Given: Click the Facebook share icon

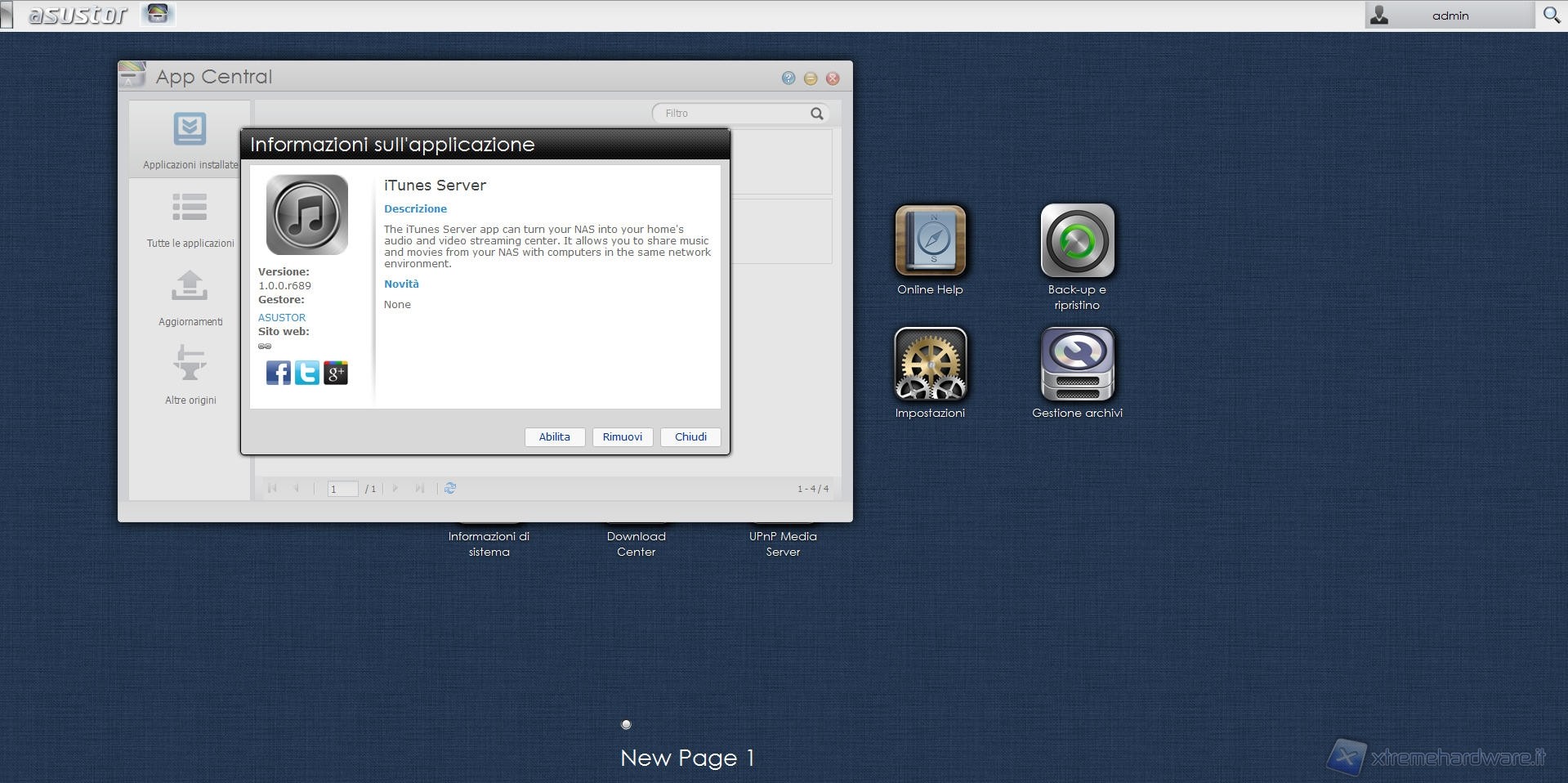Looking at the screenshot, I should (x=278, y=373).
